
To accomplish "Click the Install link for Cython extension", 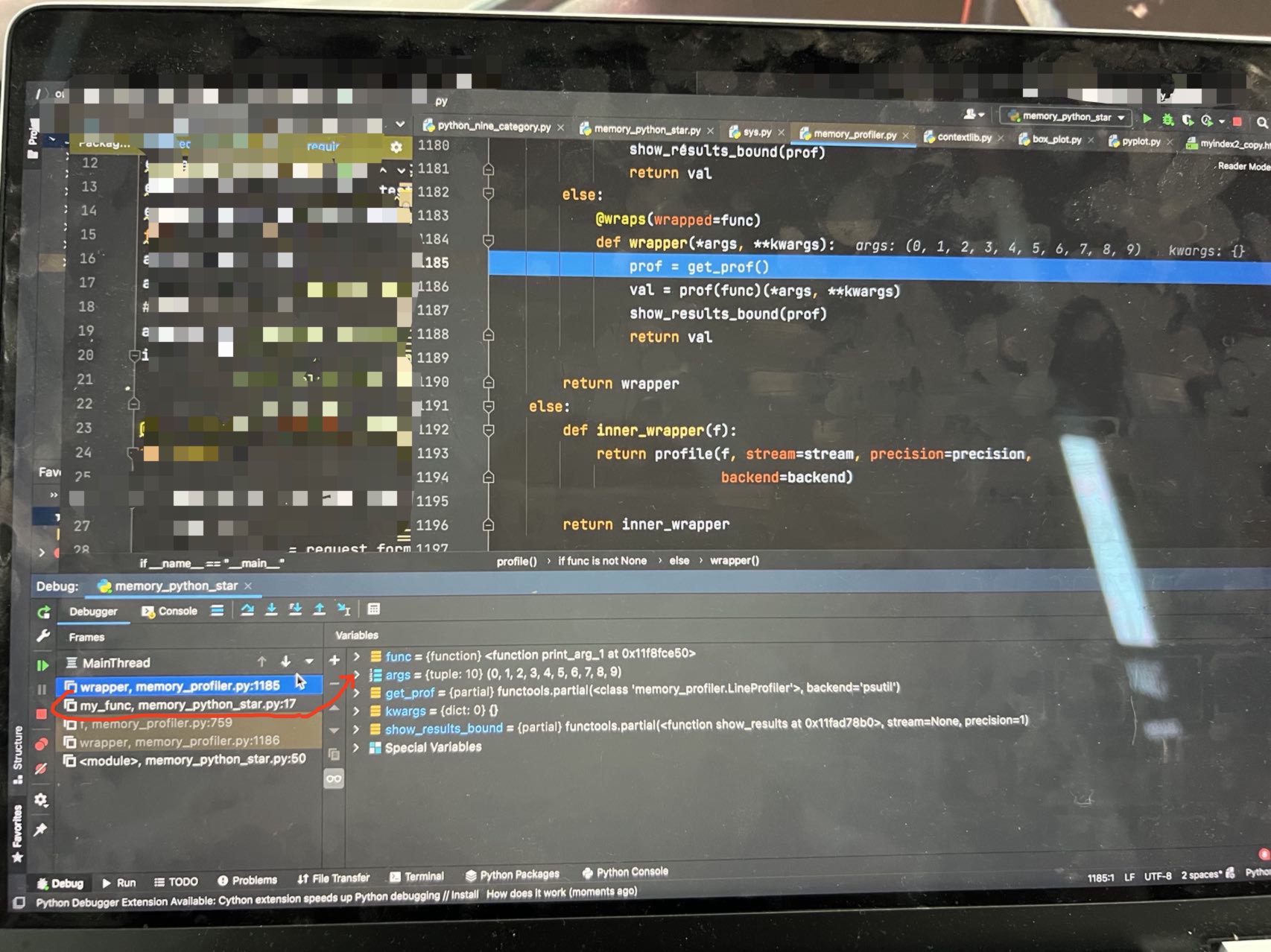I will pos(463,895).
